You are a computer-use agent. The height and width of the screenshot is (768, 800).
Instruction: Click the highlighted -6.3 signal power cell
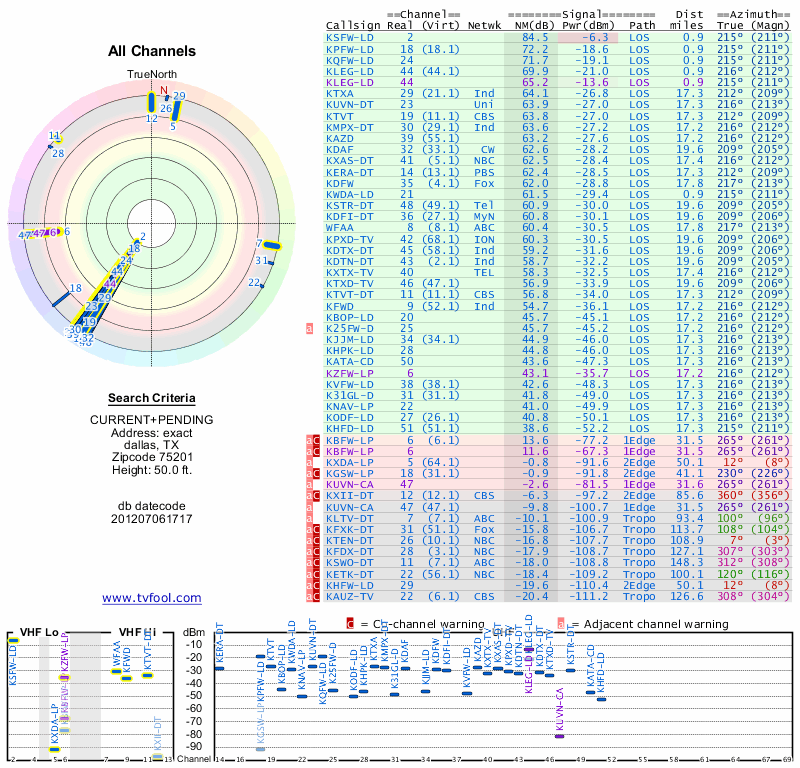pyautogui.click(x=587, y=37)
